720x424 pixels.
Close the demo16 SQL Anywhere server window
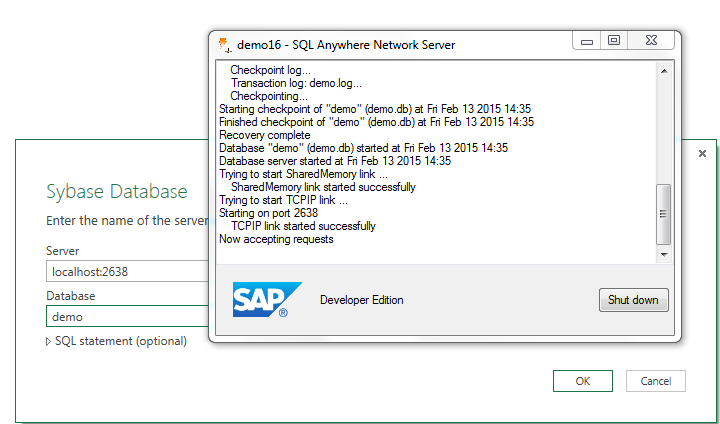(651, 41)
